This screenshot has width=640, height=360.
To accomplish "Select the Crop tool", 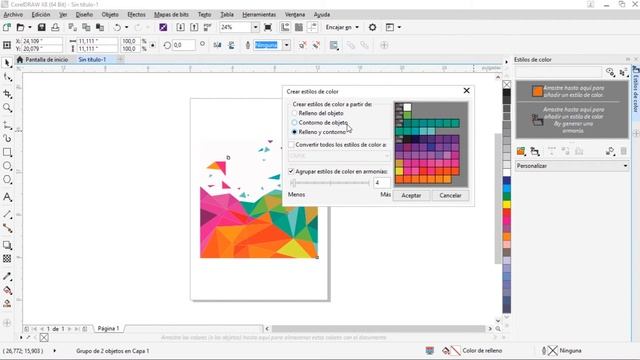I will click(7, 93).
